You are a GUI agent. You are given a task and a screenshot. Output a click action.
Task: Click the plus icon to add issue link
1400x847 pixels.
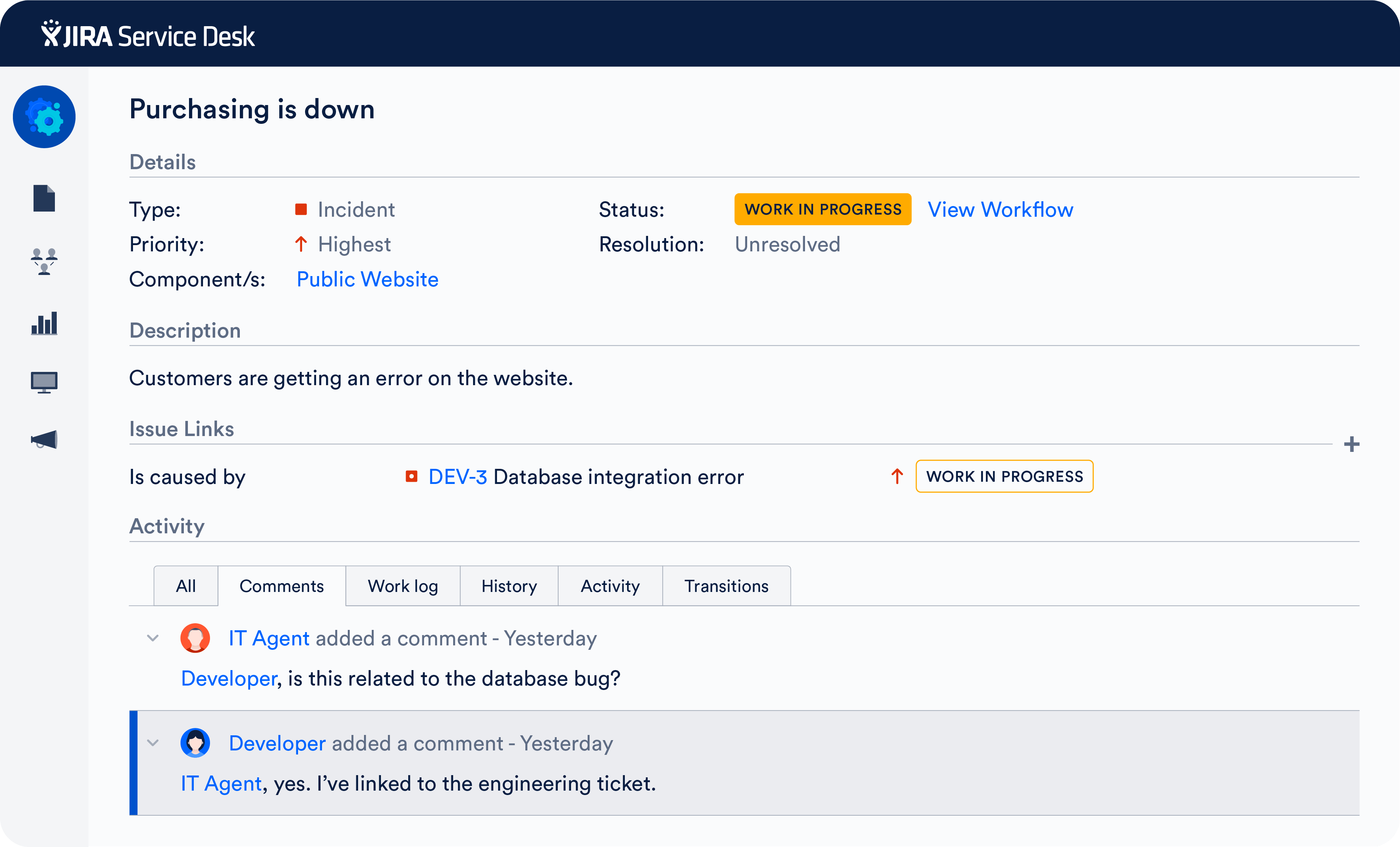1351,444
